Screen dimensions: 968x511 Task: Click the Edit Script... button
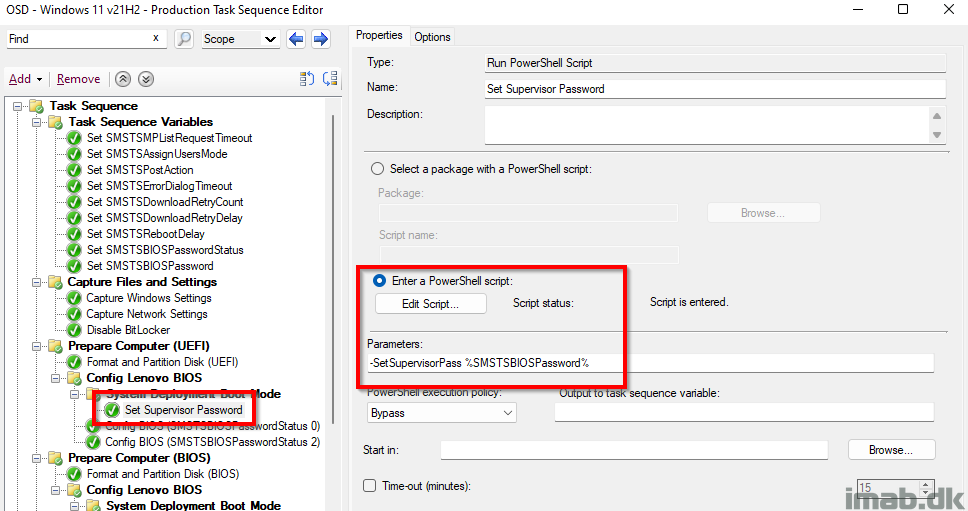point(430,304)
